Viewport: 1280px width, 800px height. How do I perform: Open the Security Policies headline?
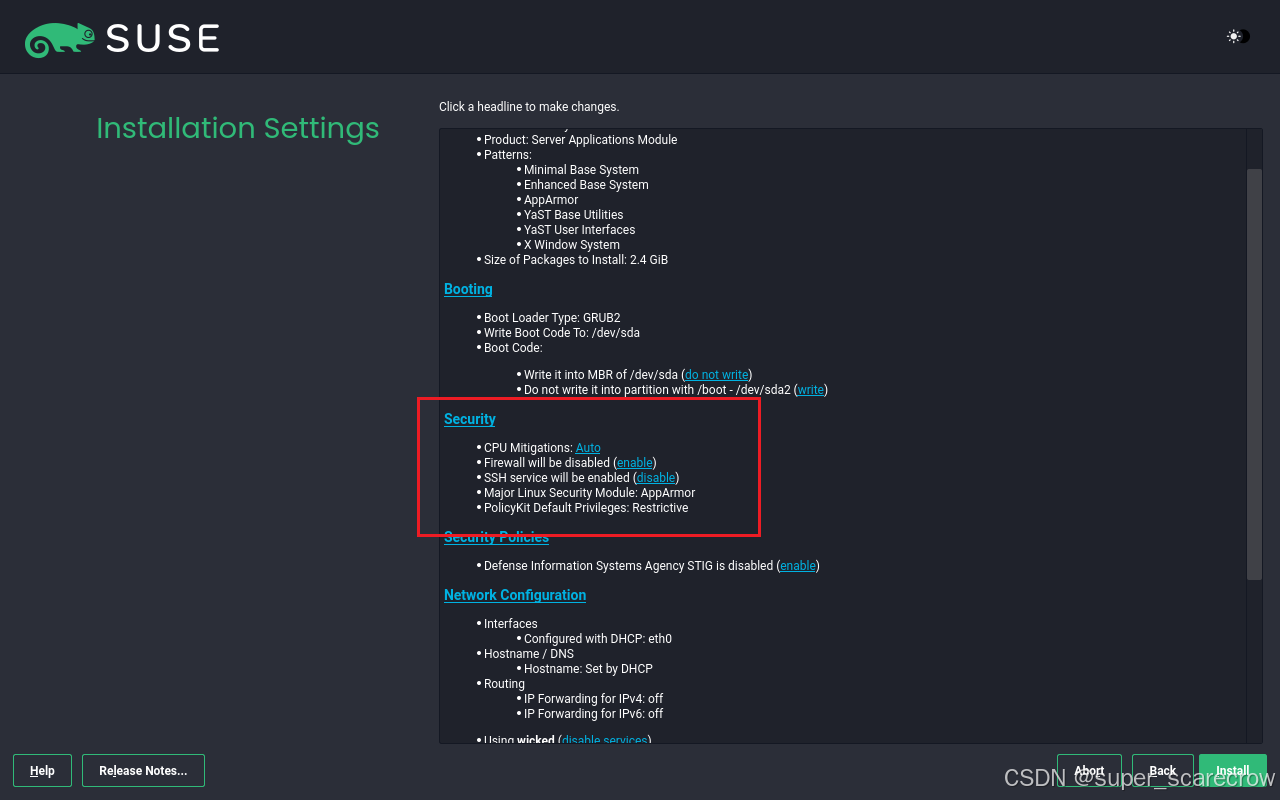click(496, 537)
